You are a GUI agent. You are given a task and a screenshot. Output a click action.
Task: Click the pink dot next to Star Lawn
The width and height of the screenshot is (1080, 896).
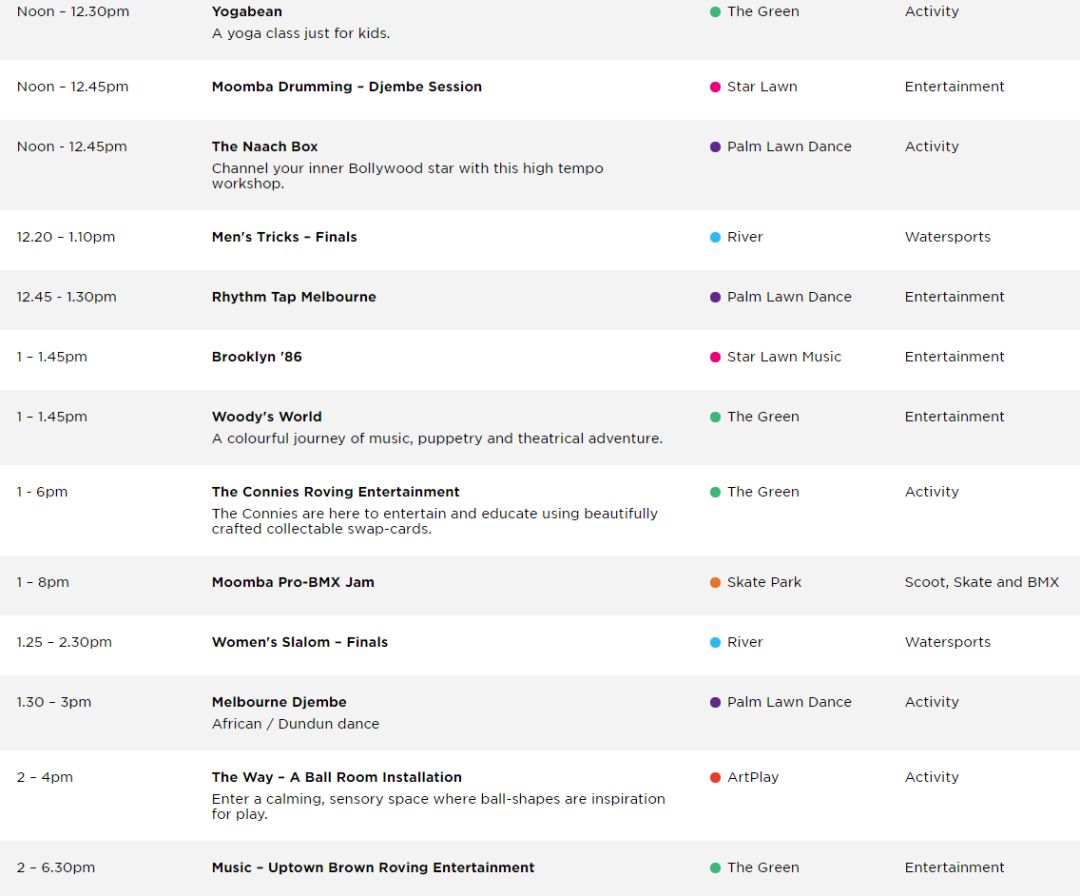(x=715, y=87)
